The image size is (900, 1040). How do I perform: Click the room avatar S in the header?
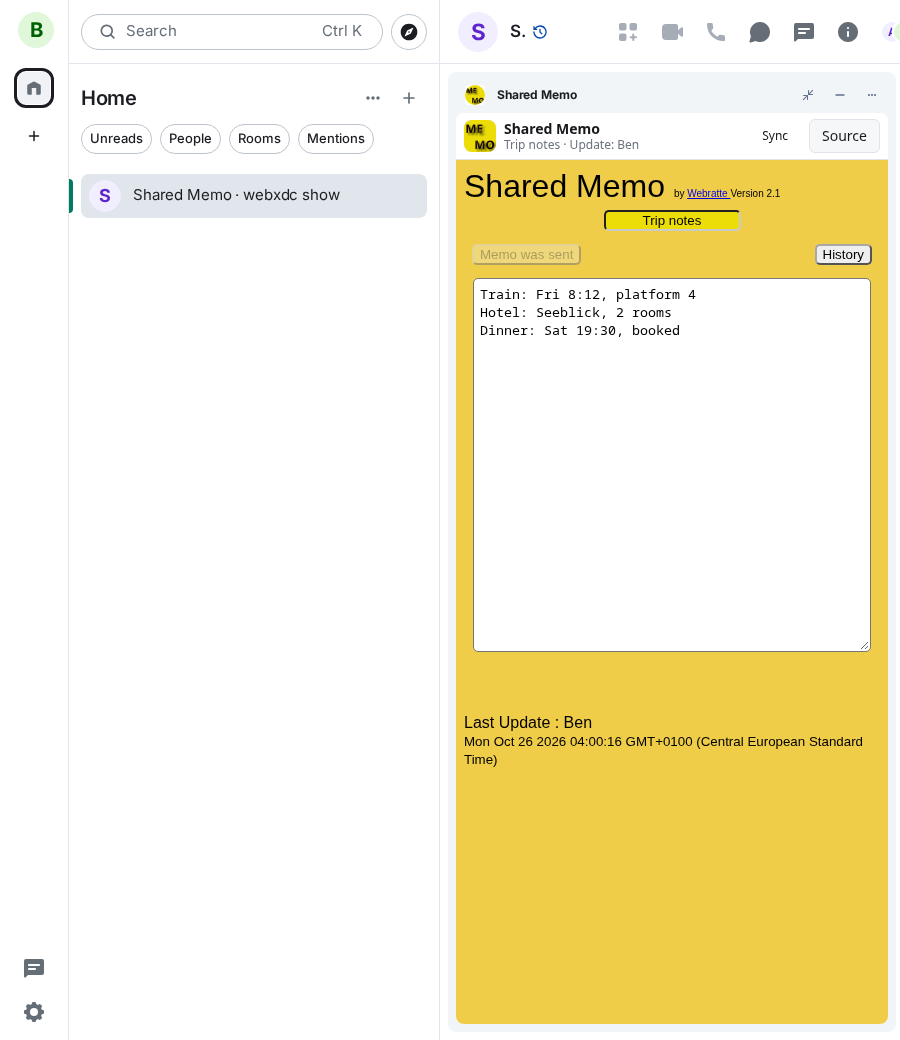478,32
